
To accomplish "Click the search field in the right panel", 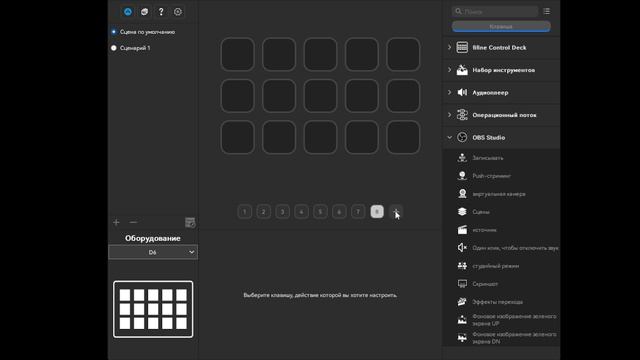I will tap(495, 11).
